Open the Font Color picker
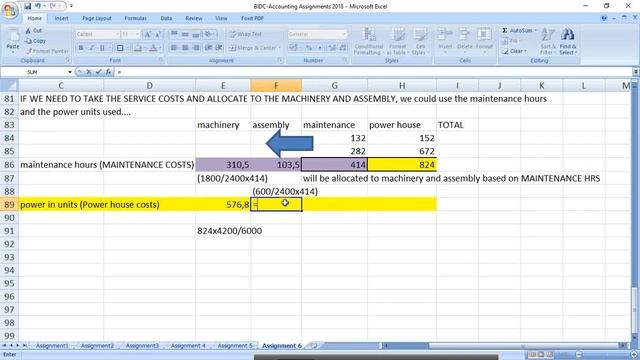Image resolution: width=640 pixels, height=360 pixels. [x=153, y=48]
